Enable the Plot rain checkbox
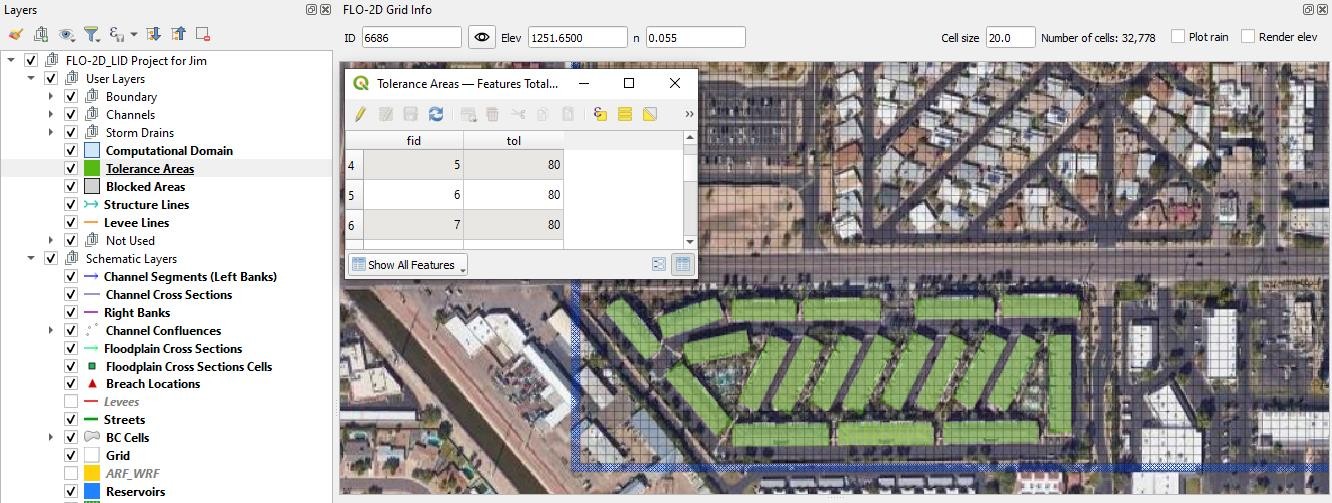1332x503 pixels. (1178, 37)
